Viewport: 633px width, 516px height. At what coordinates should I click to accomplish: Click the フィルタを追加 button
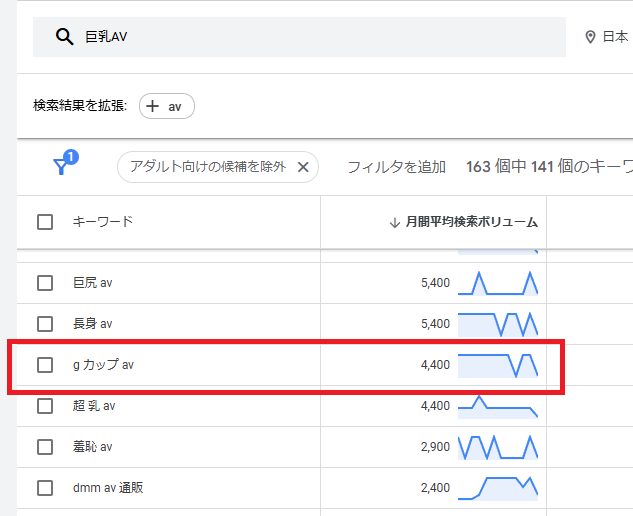click(x=396, y=167)
